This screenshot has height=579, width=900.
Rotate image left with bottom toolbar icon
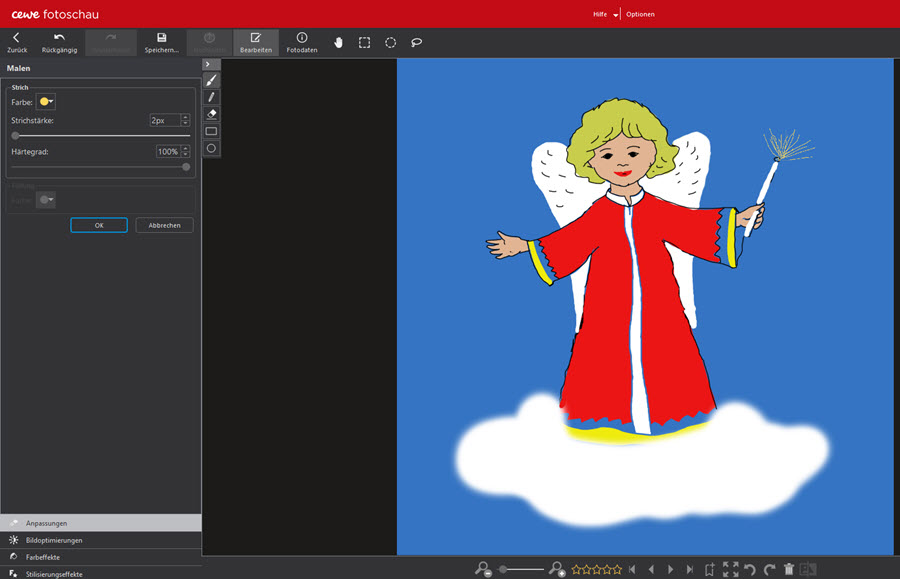[x=749, y=569]
